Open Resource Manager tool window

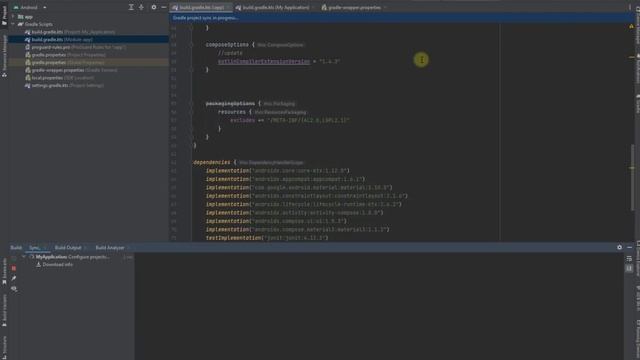coord(4,55)
